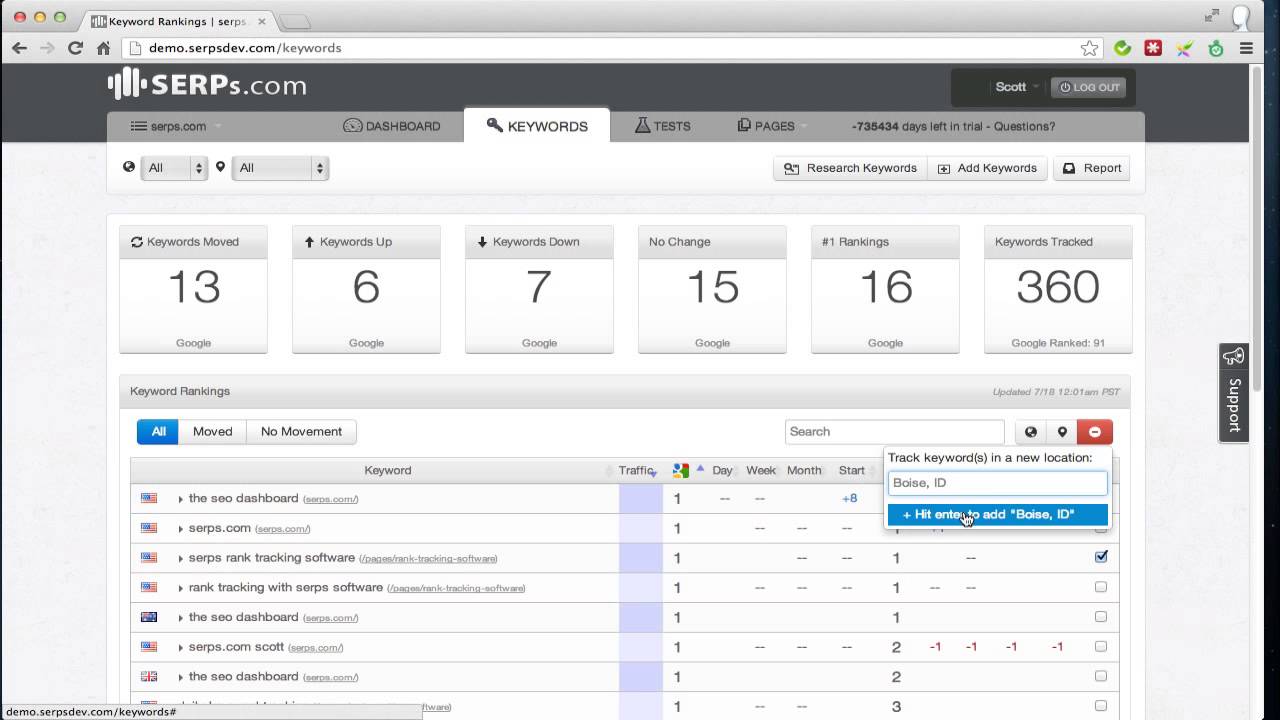This screenshot has height=720, width=1280.
Task: Click the red minus remove button
Action: pyautogui.click(x=1095, y=432)
